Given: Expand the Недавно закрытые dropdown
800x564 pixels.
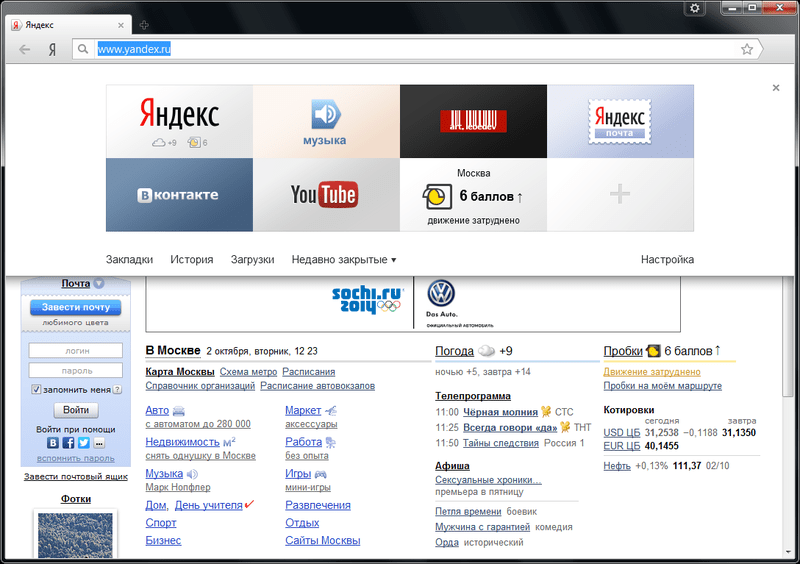Looking at the screenshot, I should tap(344, 259).
